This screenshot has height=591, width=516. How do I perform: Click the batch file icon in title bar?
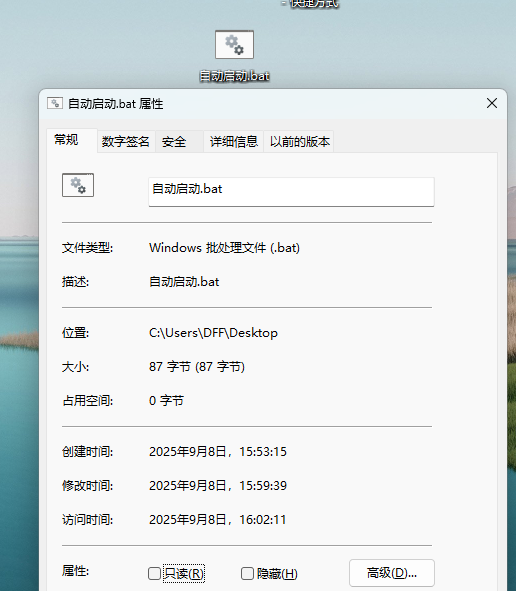[55, 103]
